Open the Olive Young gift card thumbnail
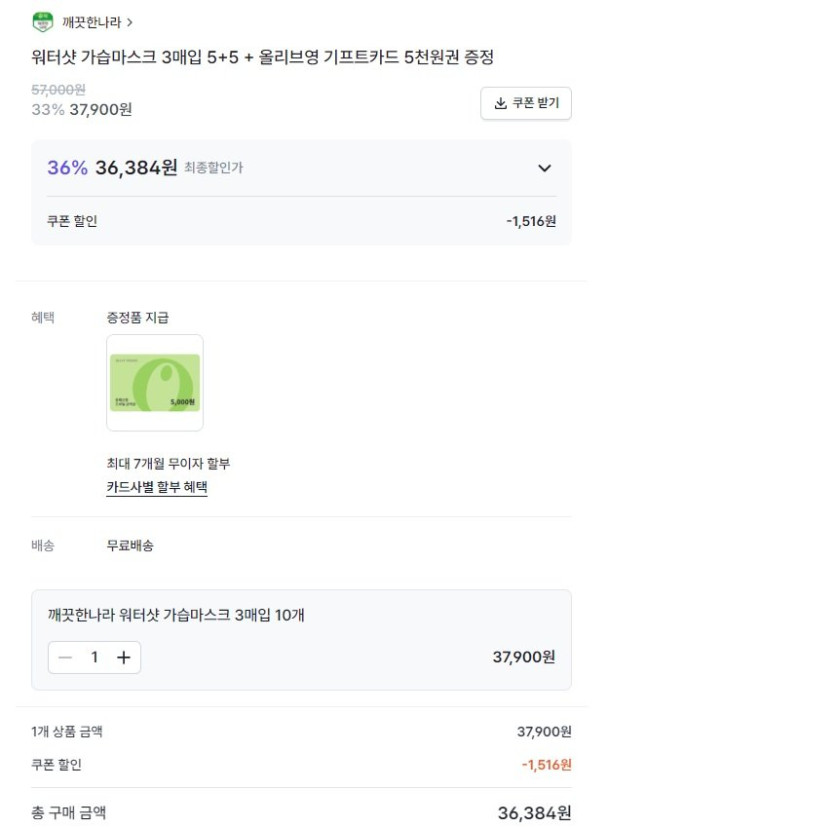The height and width of the screenshot is (827, 835). pyautogui.click(x=155, y=383)
